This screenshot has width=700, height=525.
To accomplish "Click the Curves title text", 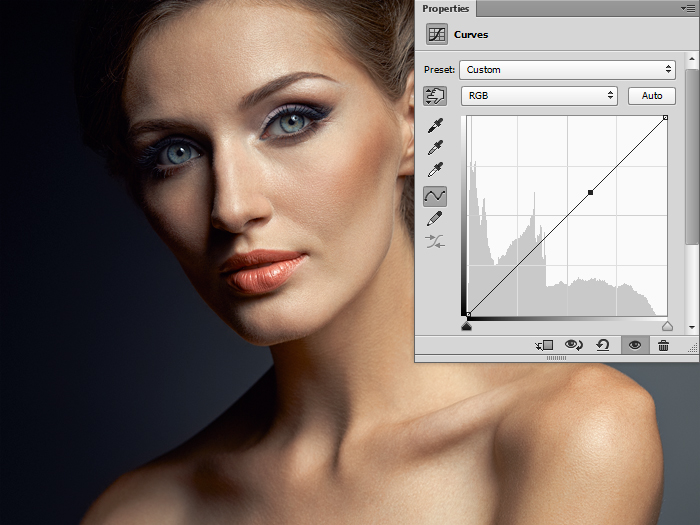I will (x=471, y=34).
